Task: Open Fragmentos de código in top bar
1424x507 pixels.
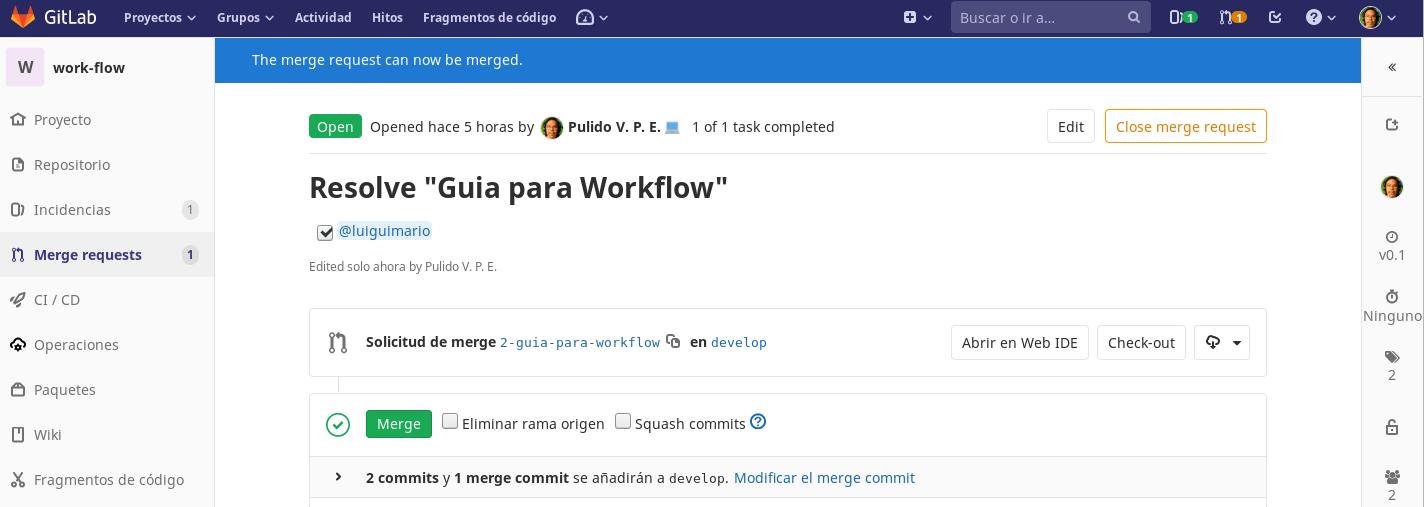Action: [x=489, y=17]
